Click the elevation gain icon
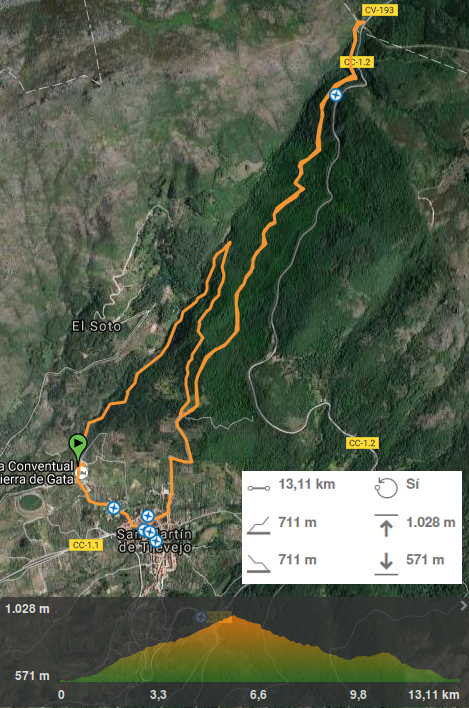 pyautogui.click(x=259, y=526)
